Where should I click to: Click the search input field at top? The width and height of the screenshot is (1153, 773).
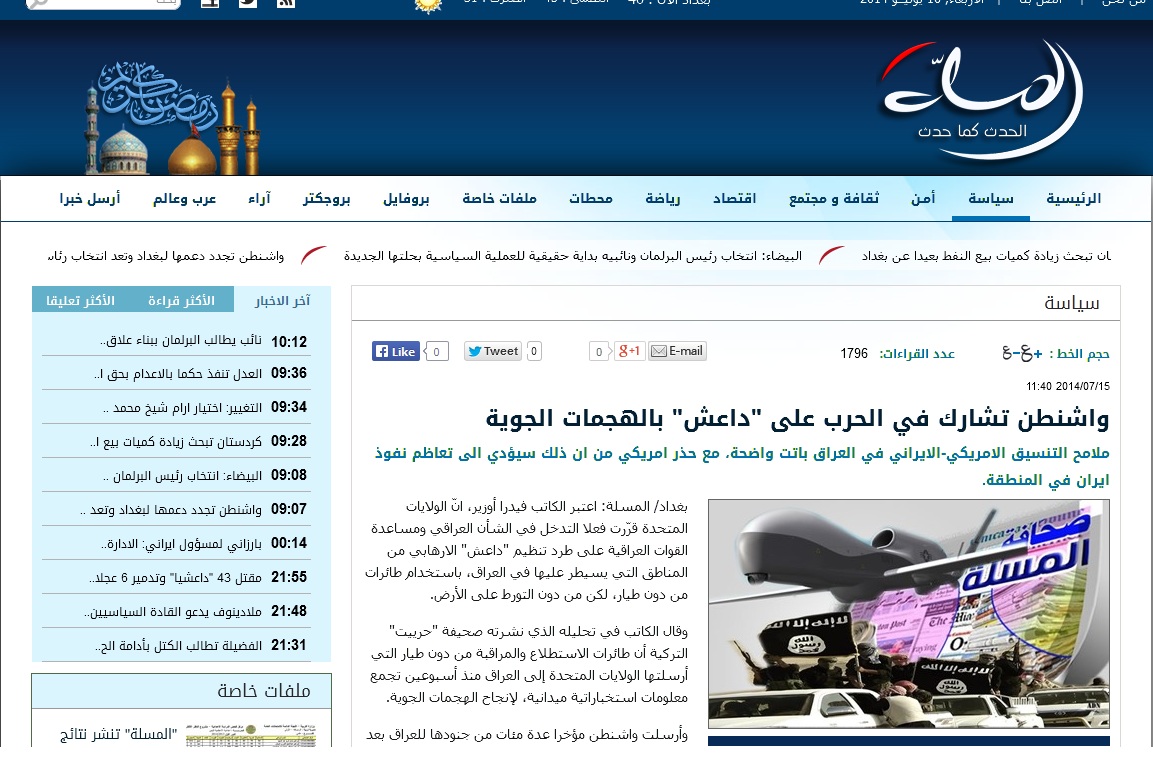pyautogui.click(x=100, y=3)
